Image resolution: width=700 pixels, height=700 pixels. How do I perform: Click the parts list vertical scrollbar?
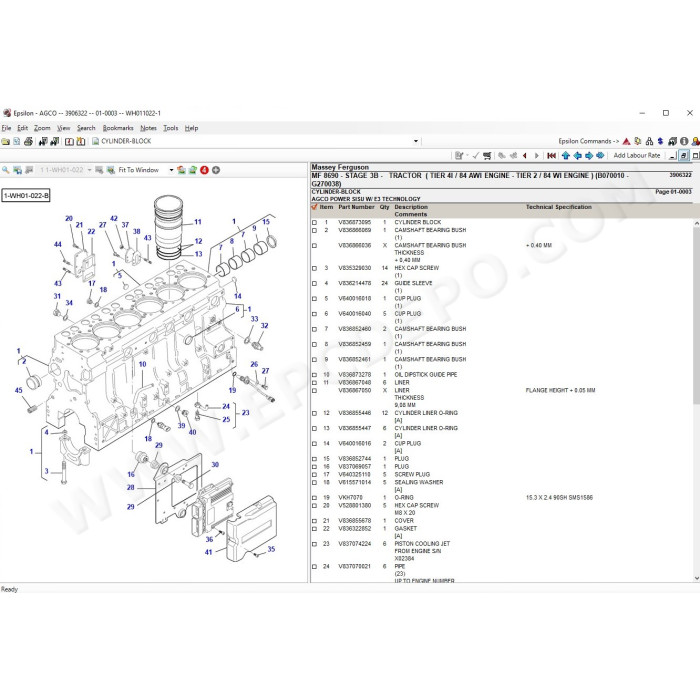pyautogui.click(x=696, y=400)
